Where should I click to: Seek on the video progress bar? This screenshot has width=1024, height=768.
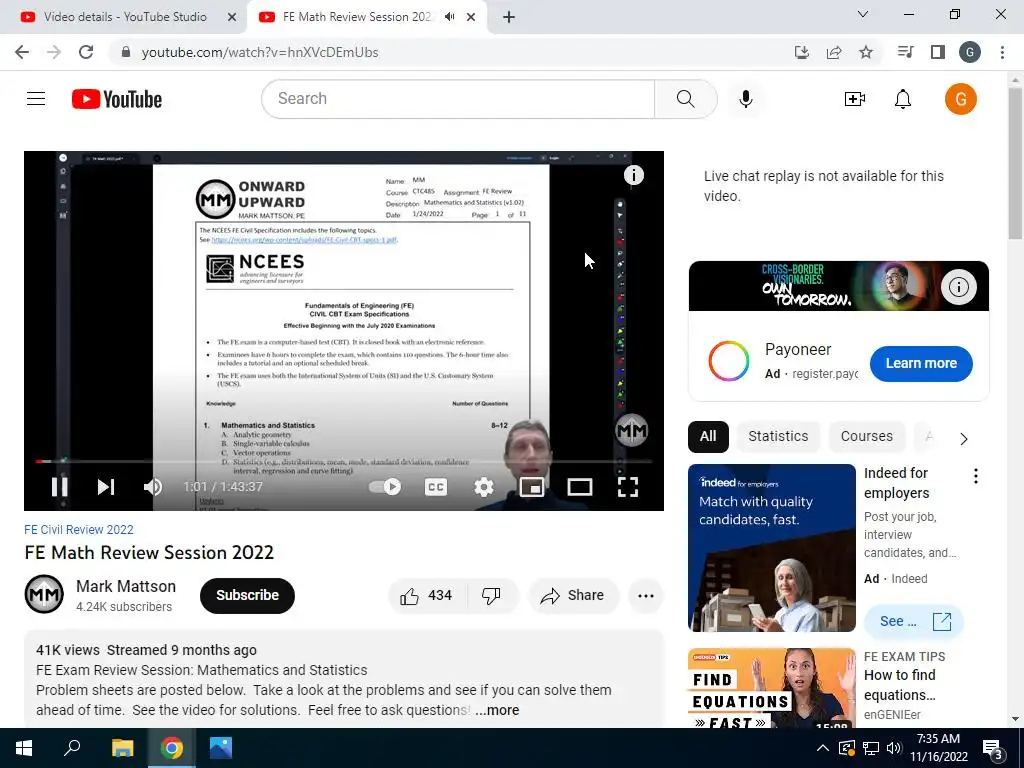[x=344, y=461]
